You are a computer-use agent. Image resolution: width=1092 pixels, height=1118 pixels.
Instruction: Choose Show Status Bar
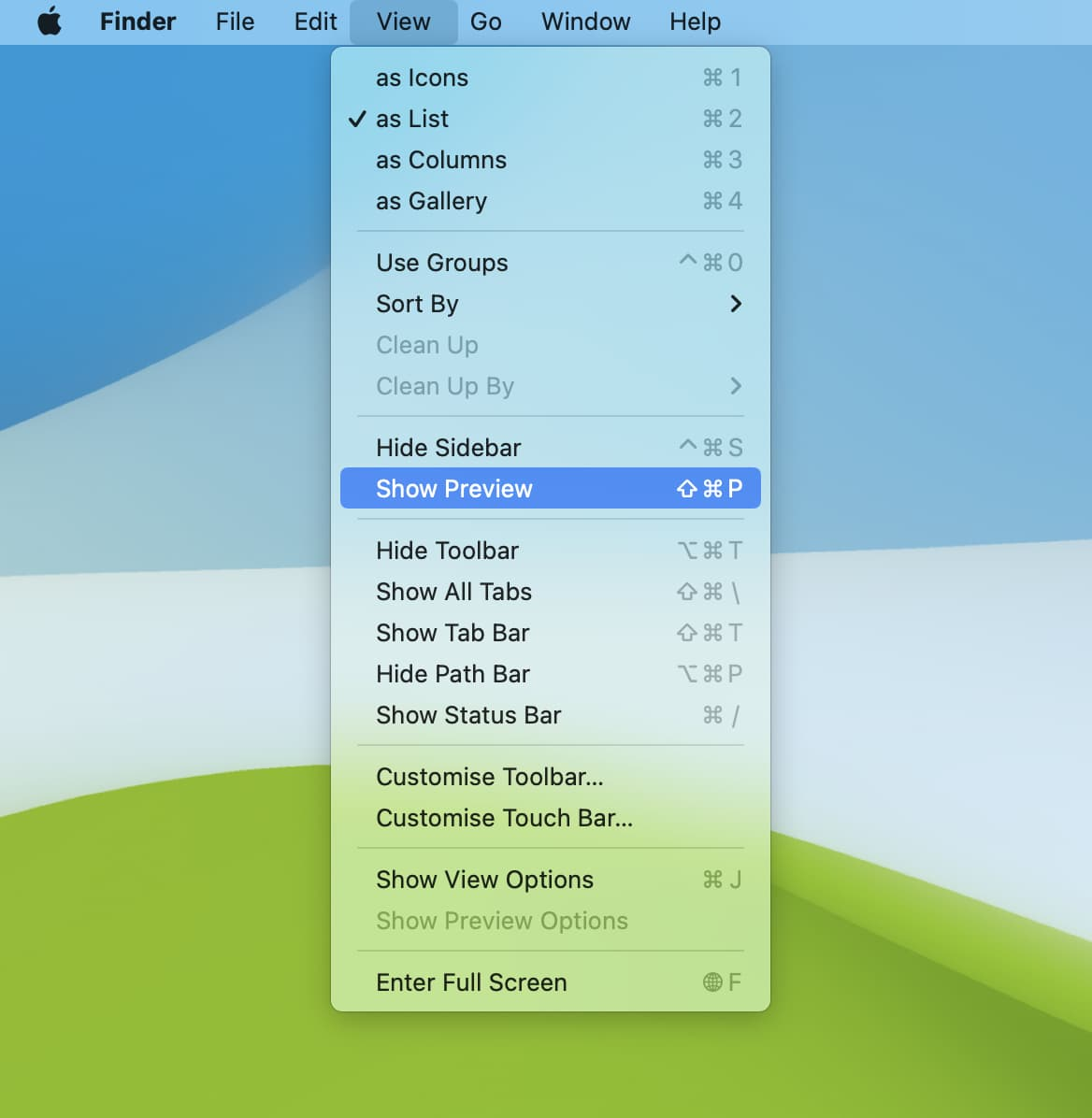tap(551, 715)
